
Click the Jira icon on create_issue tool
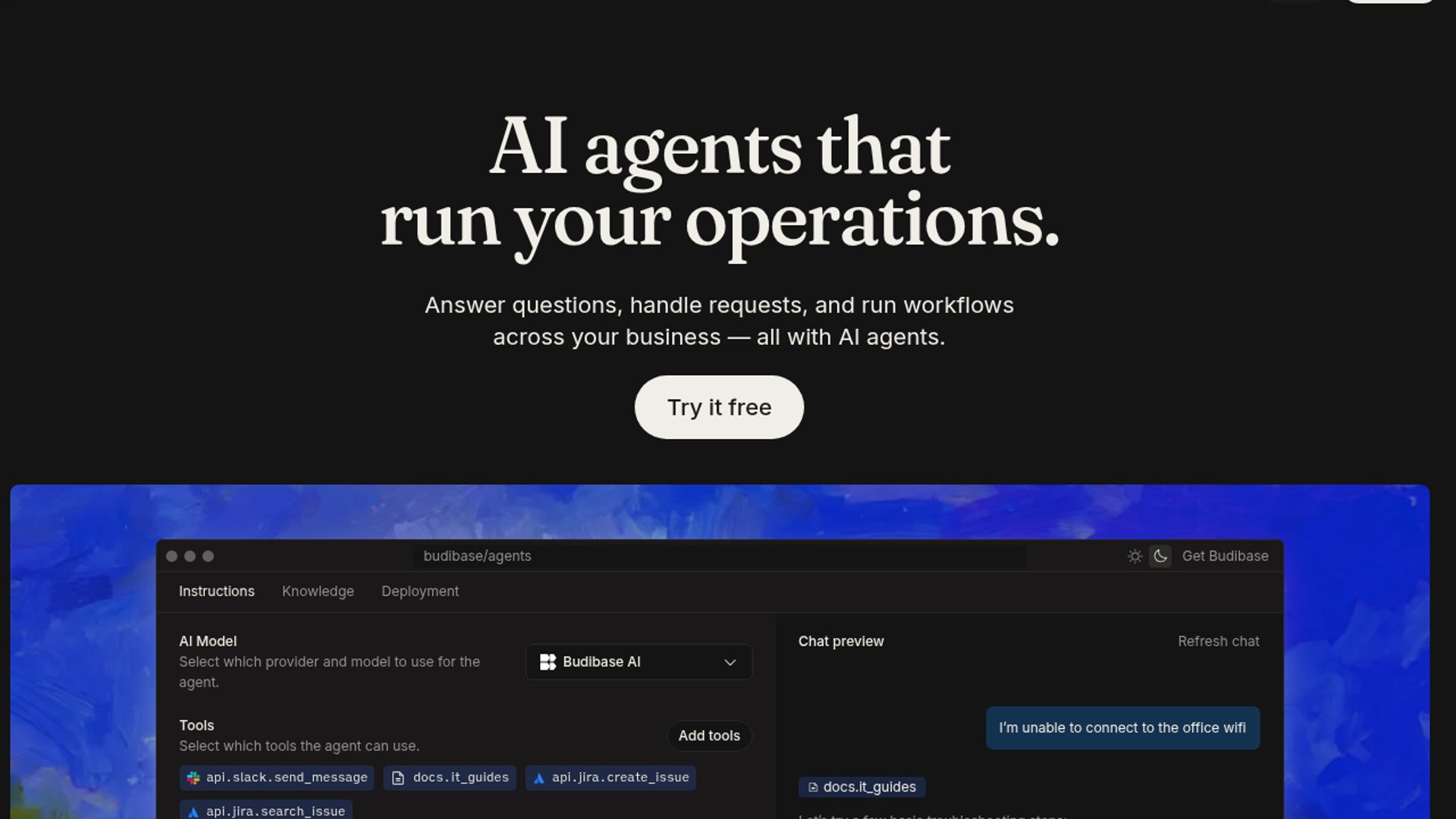(x=539, y=778)
